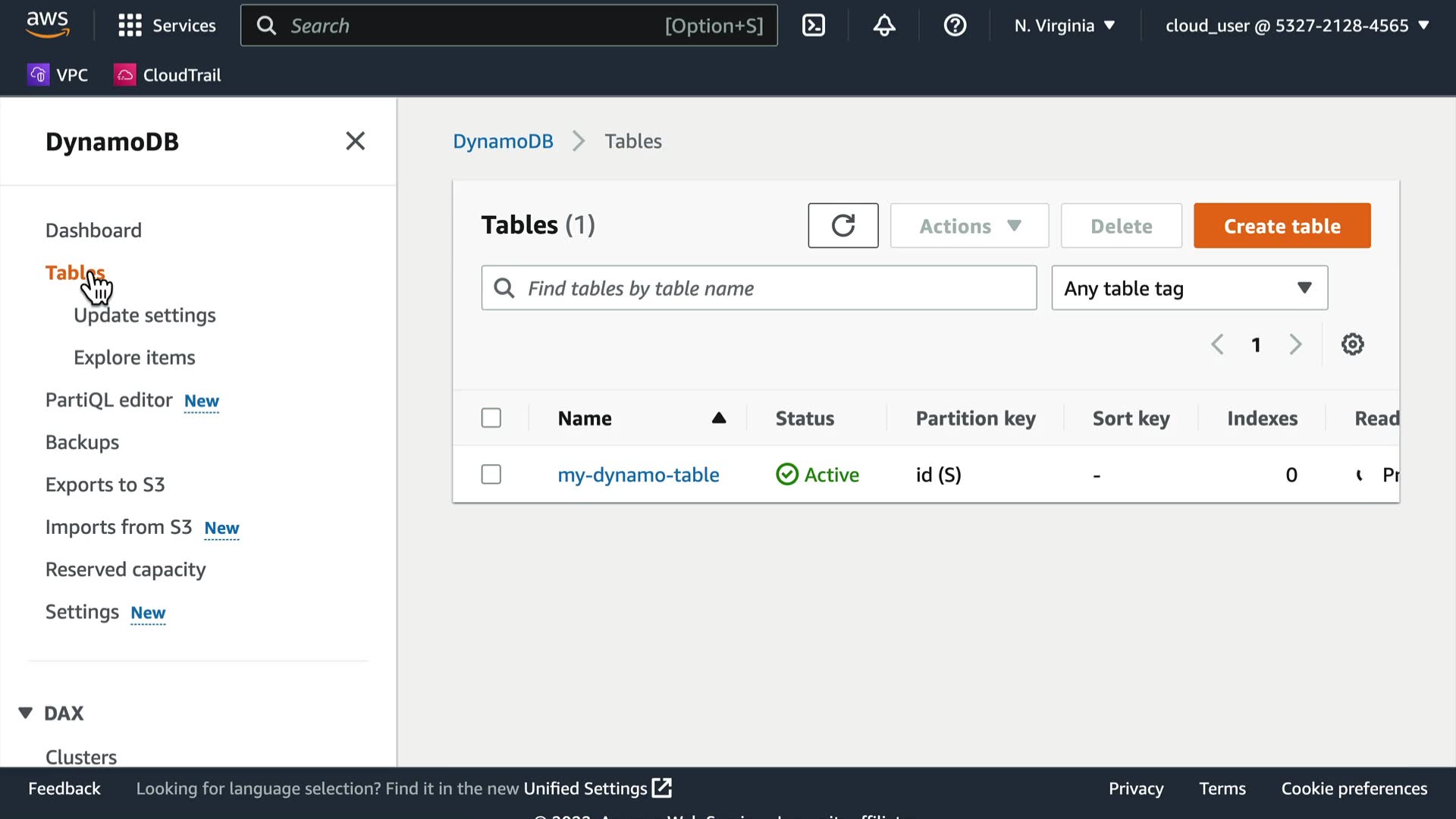Close the DynamoDB navigation panel

pyautogui.click(x=355, y=141)
